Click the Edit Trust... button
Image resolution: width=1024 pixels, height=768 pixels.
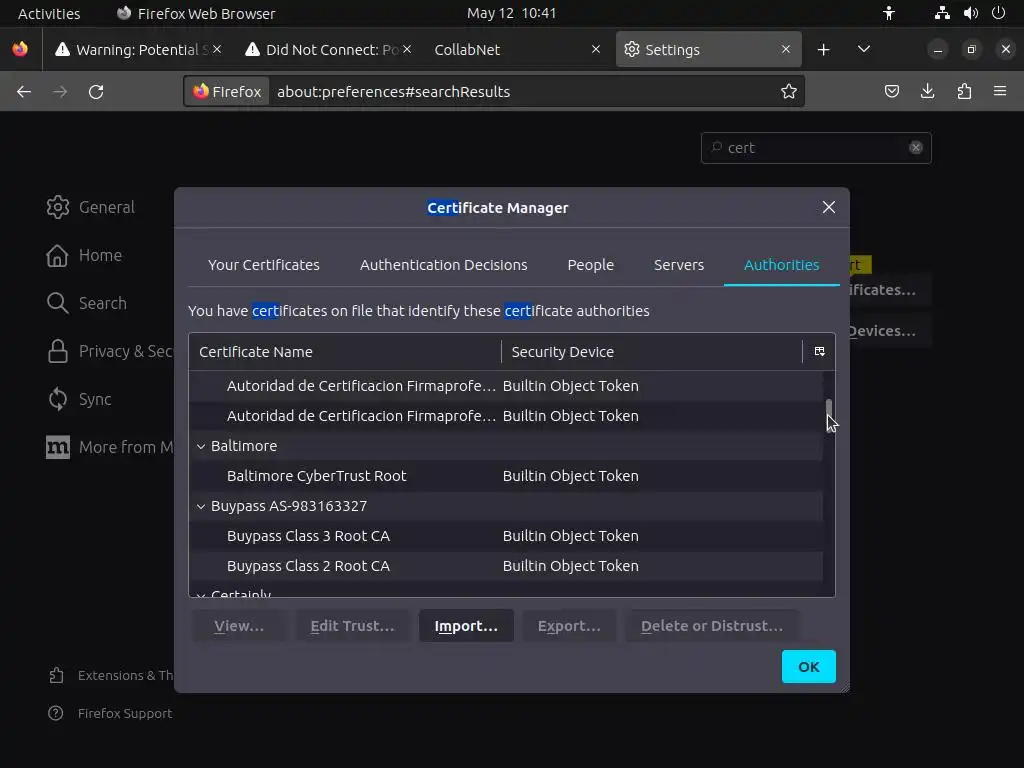point(353,626)
